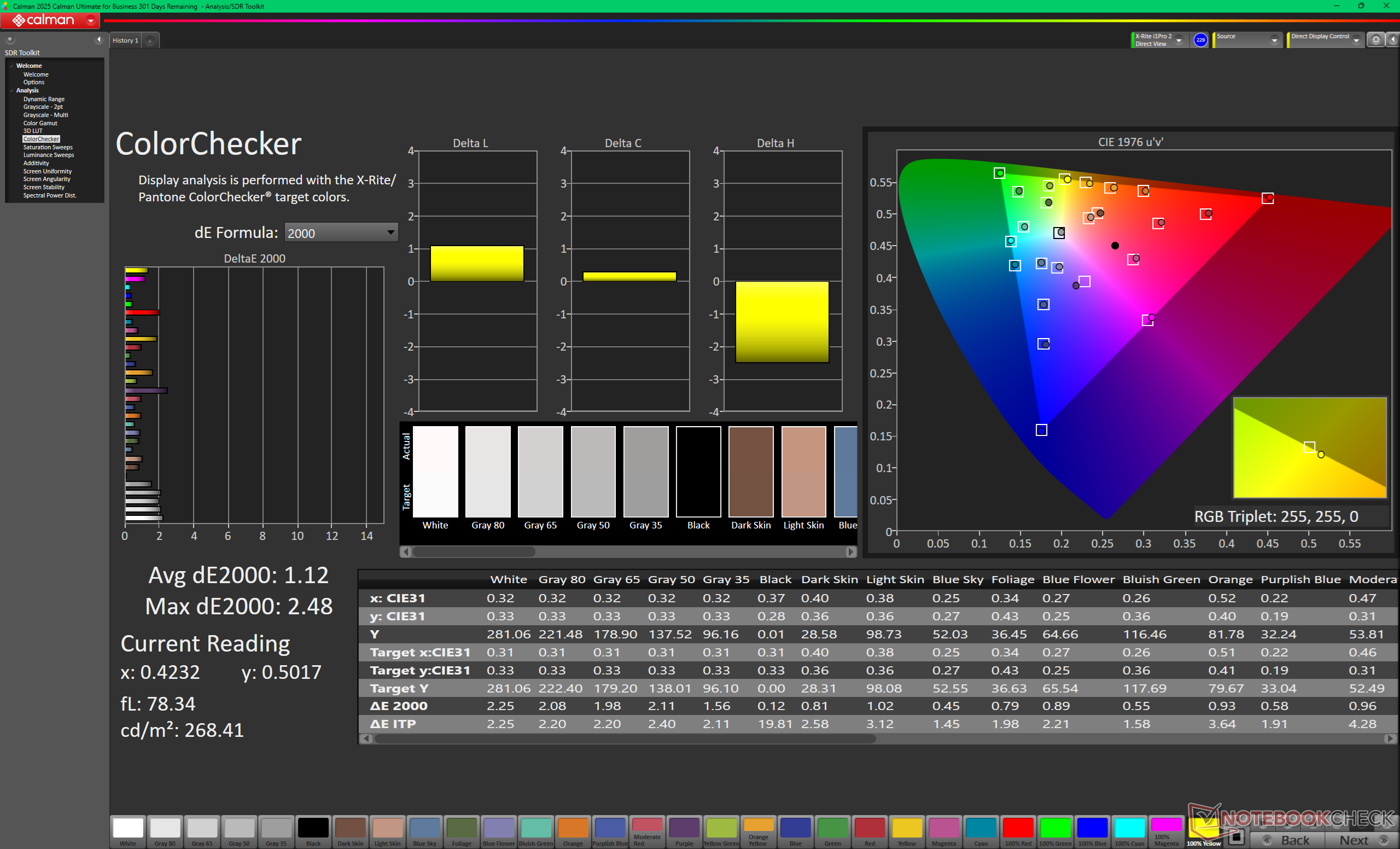The width and height of the screenshot is (1400, 849).
Task: Click the settings gear icon
Action: pos(1375,40)
